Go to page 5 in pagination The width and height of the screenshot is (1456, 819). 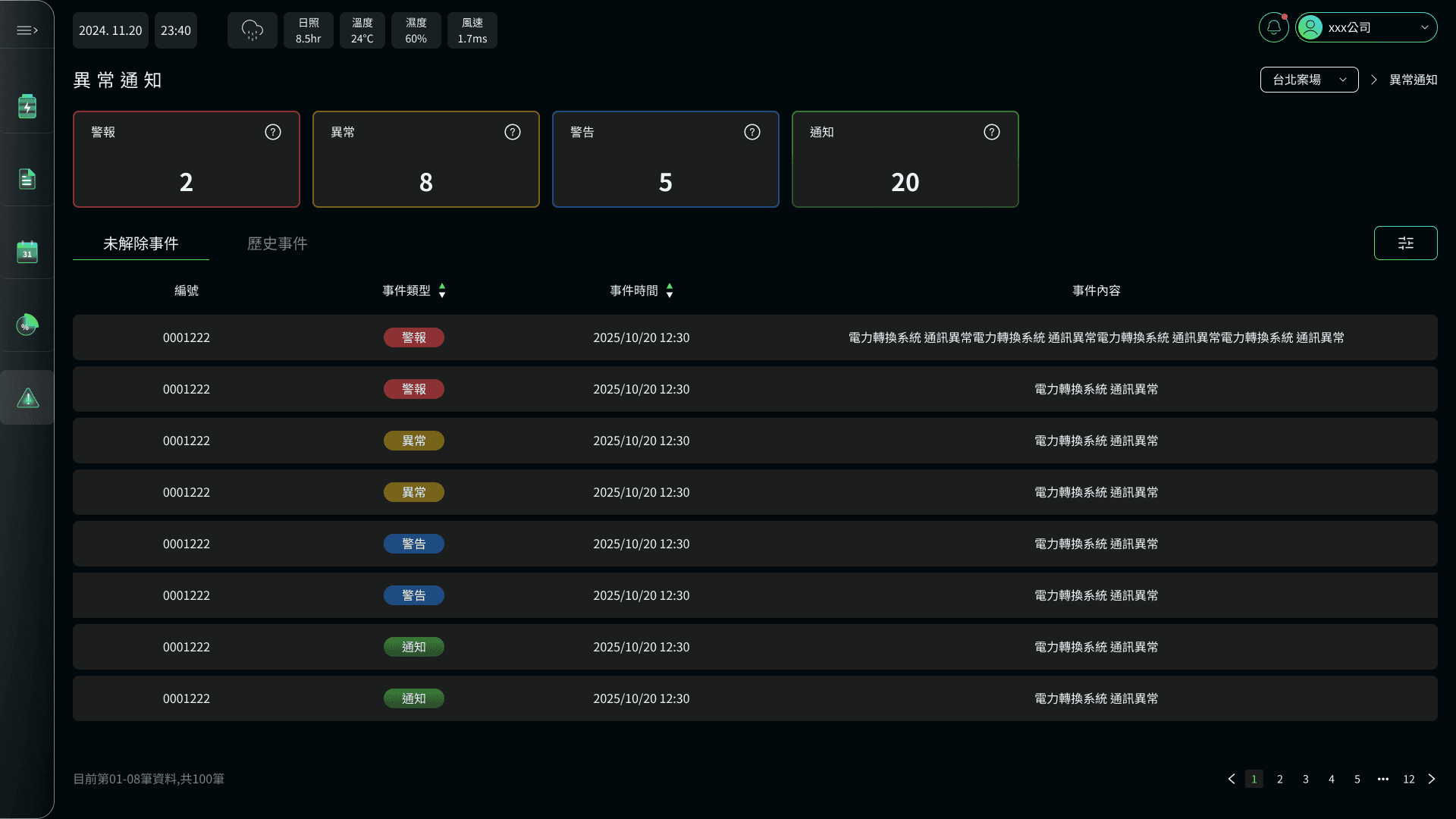click(x=1357, y=779)
